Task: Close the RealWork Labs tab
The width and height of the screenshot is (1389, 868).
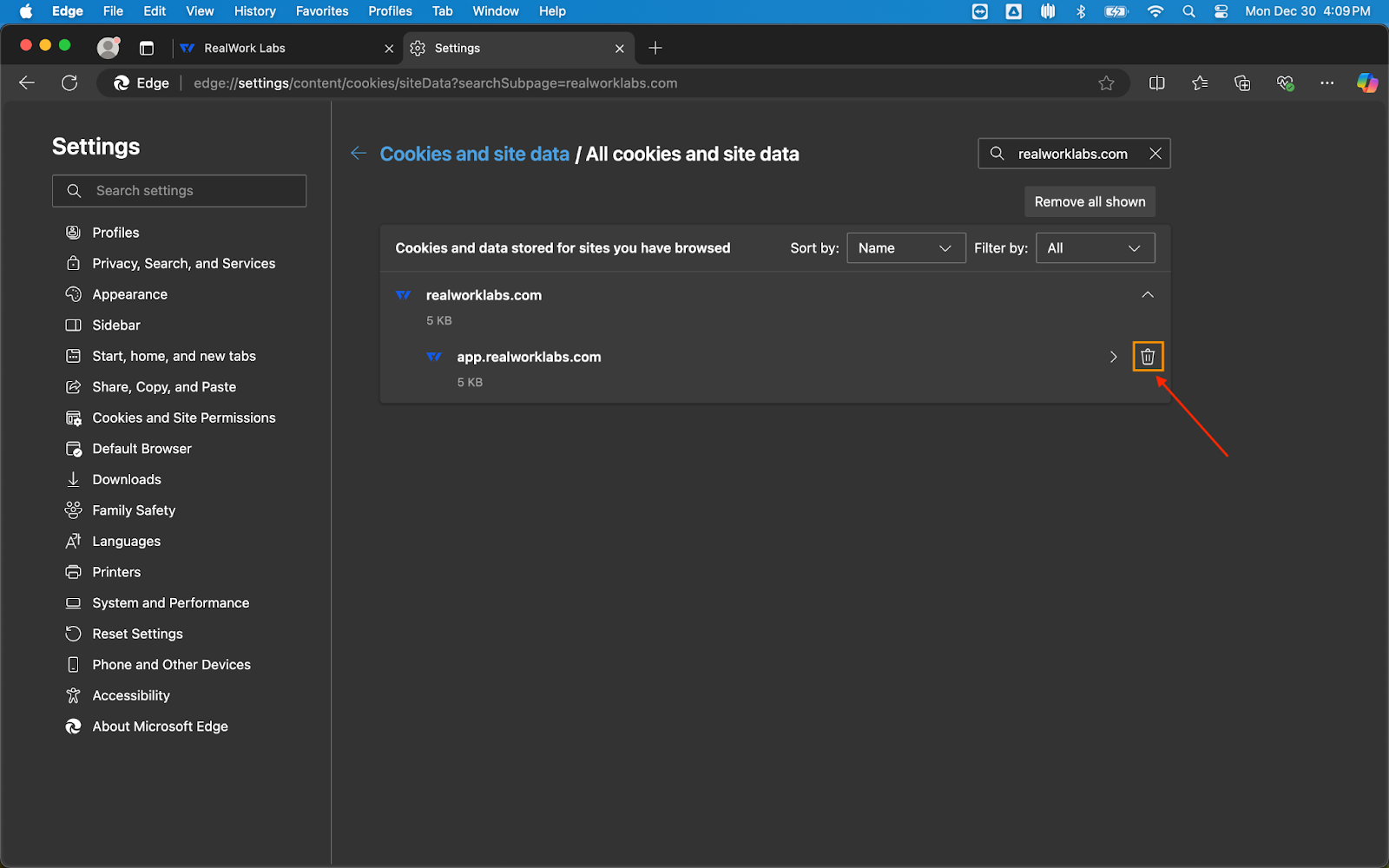Action: (x=389, y=49)
